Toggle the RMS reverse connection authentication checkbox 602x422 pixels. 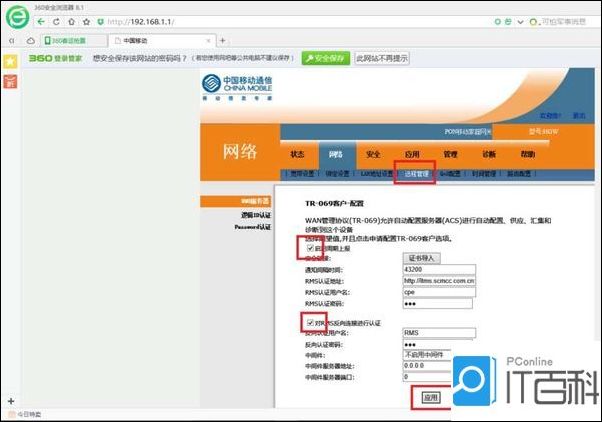pyautogui.click(x=310, y=323)
